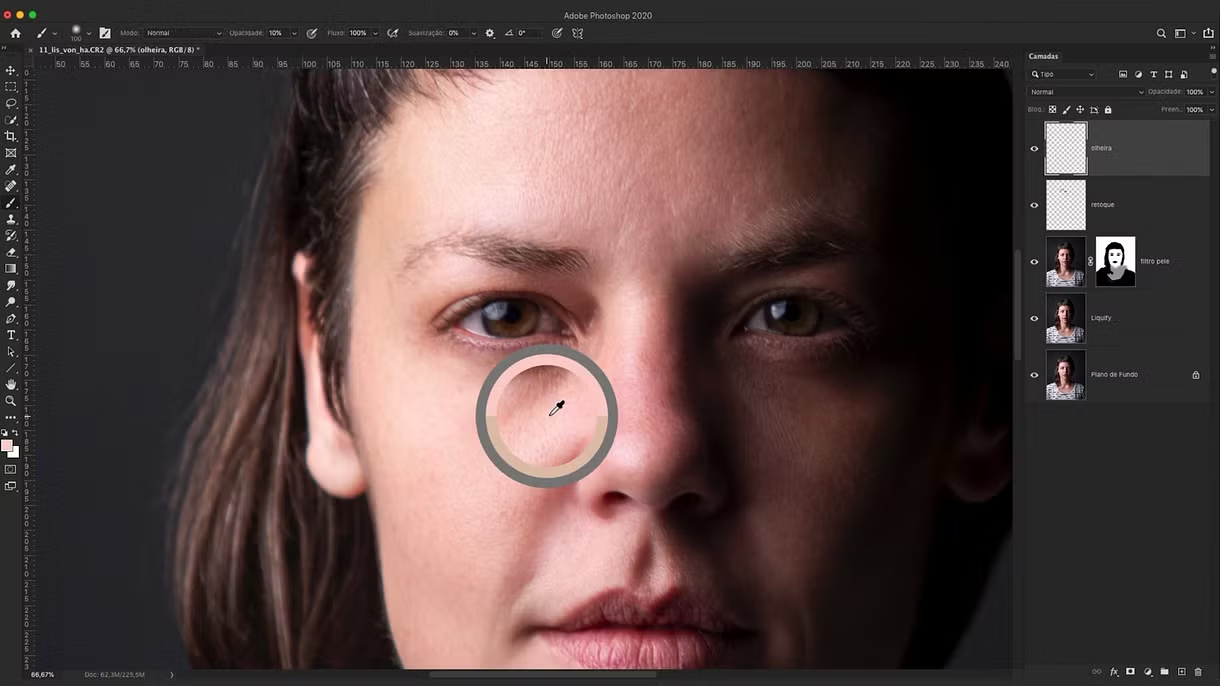Hide the olheira layer
This screenshot has width=1220, height=686.
pyautogui.click(x=1035, y=148)
